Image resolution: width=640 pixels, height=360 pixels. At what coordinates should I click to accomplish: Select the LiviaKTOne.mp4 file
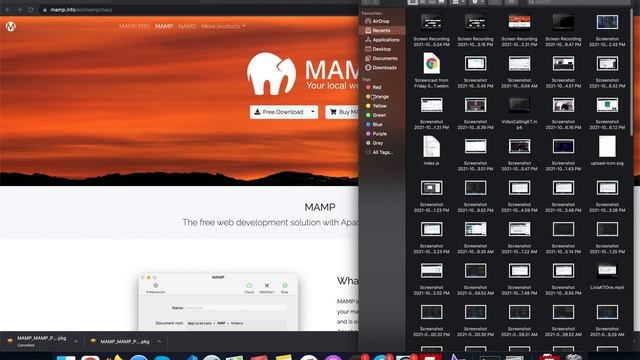coord(607,277)
